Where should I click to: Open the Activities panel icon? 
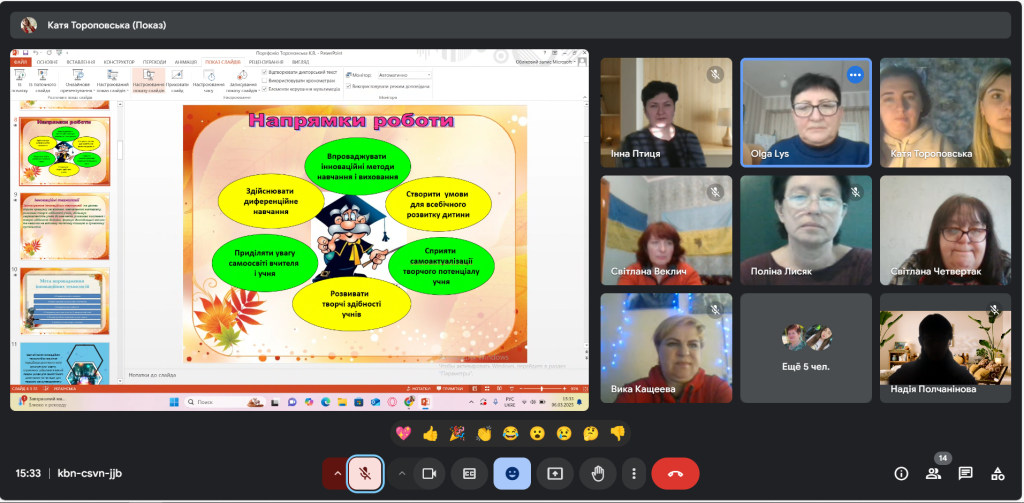click(997, 474)
